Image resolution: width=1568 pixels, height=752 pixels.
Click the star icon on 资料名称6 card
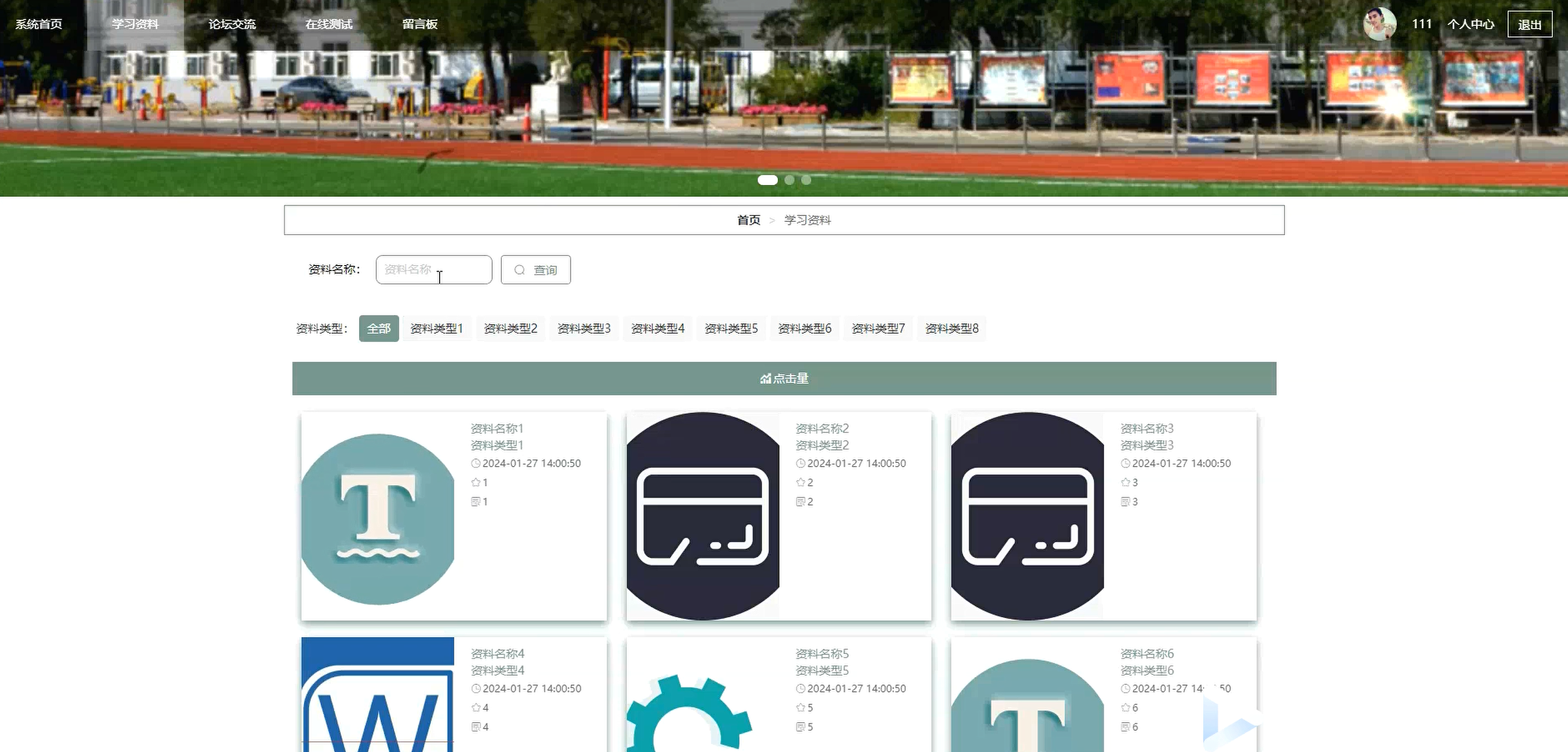tap(1125, 708)
